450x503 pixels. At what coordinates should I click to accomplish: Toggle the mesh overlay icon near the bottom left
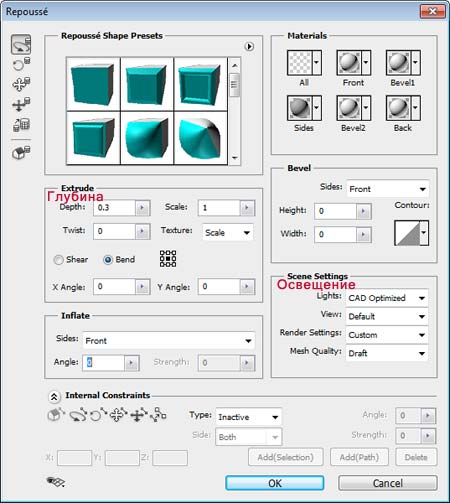pos(55,481)
